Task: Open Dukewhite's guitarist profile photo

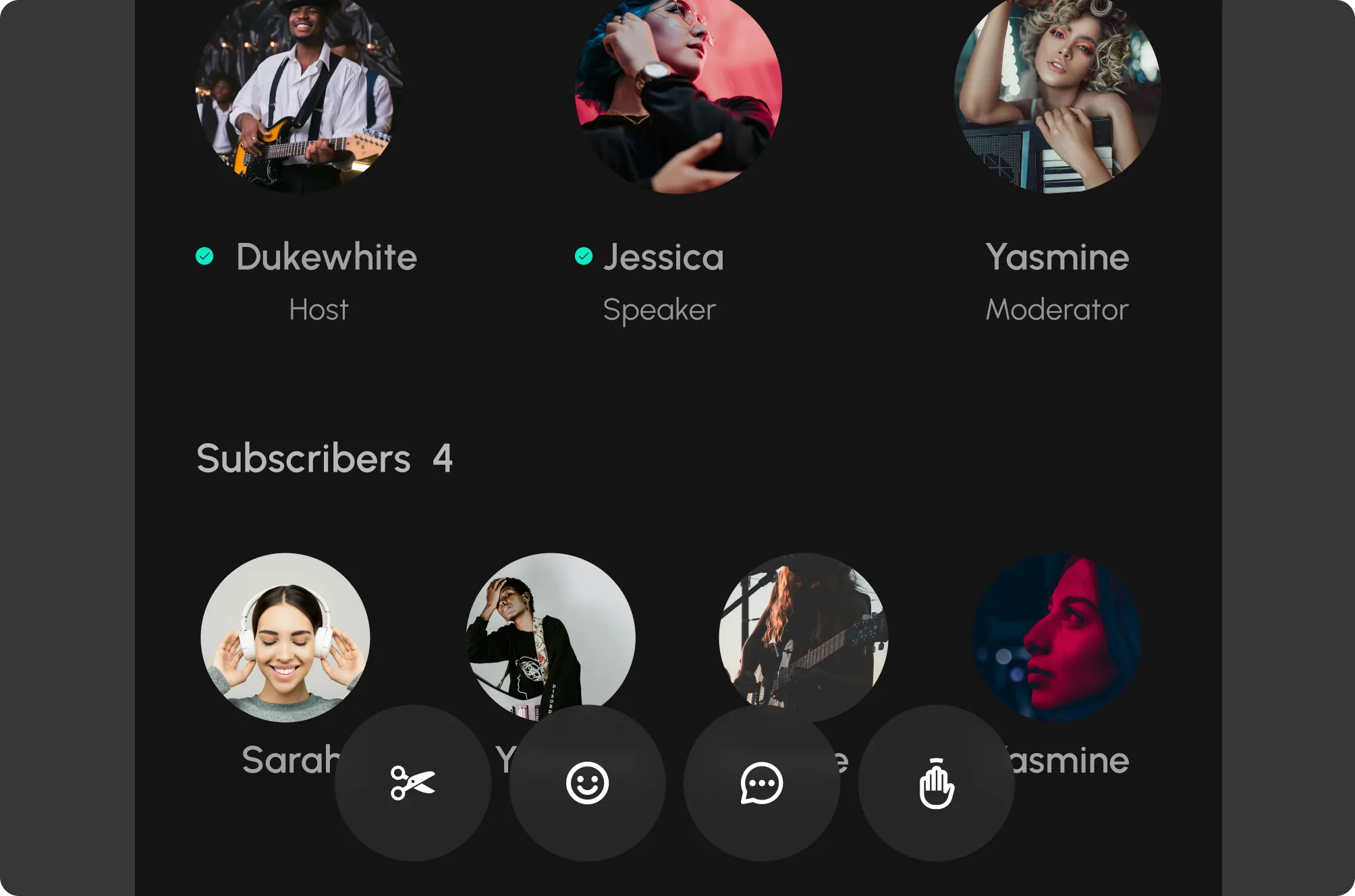Action: (299, 91)
